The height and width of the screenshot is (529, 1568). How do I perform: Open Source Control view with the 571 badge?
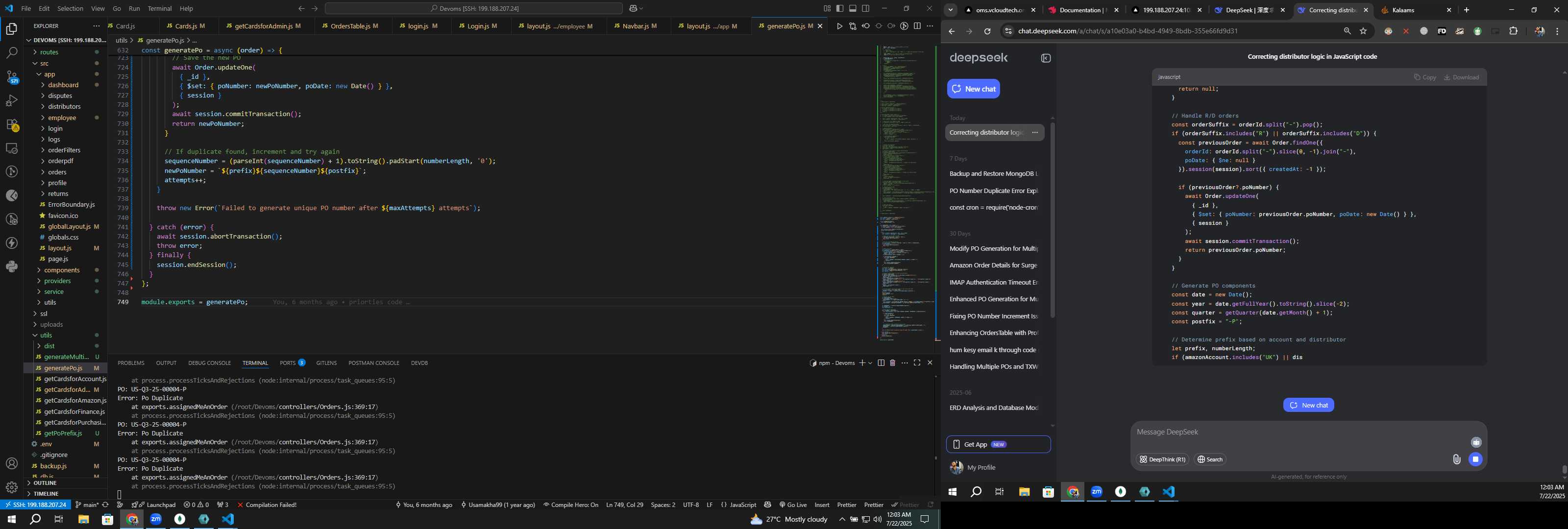click(x=12, y=77)
